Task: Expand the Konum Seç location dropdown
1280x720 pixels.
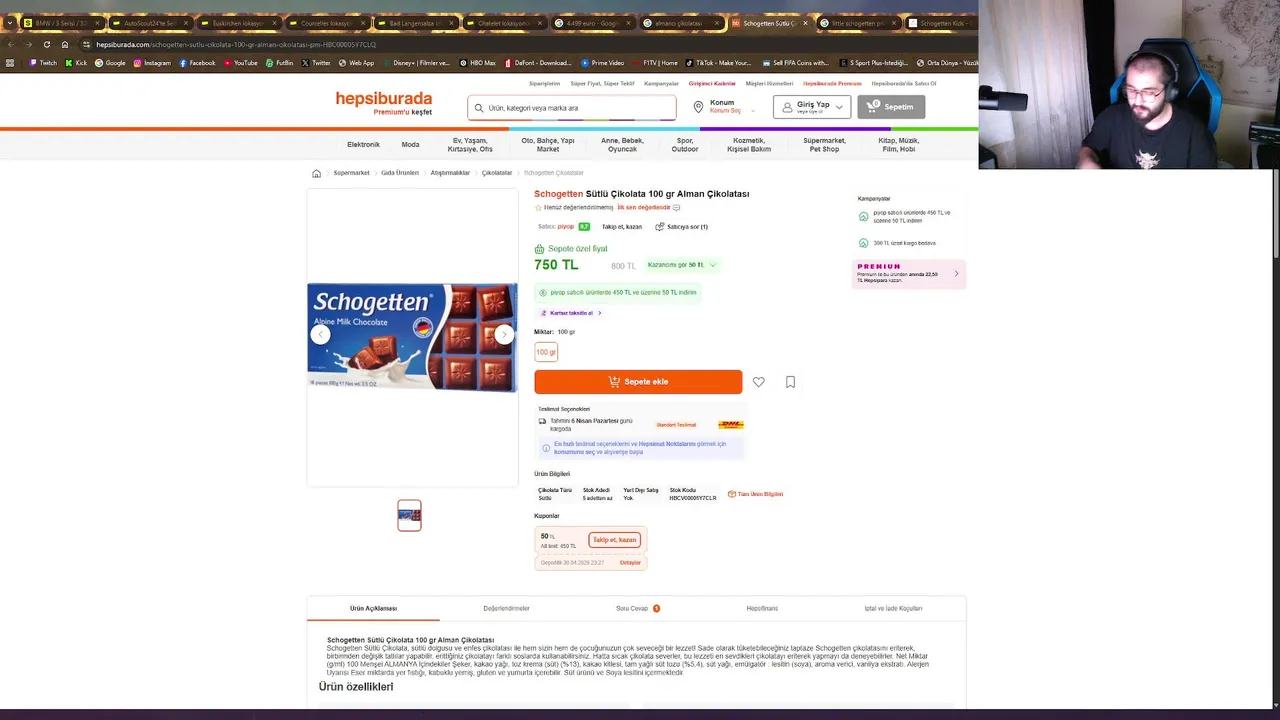Action: 753,111
